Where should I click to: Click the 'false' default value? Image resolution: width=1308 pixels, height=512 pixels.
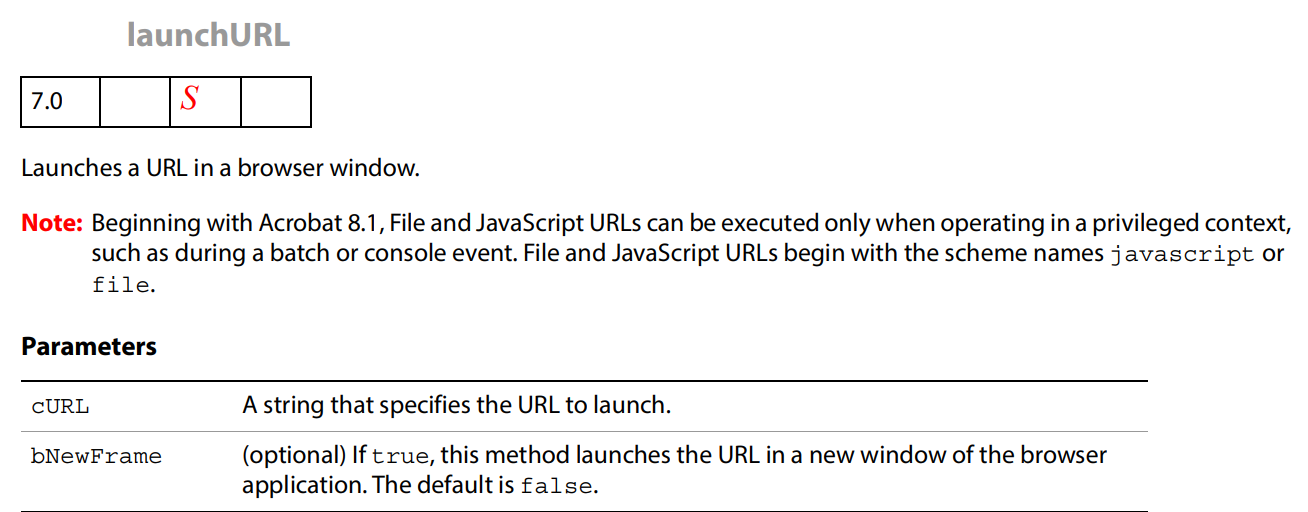(x=557, y=488)
